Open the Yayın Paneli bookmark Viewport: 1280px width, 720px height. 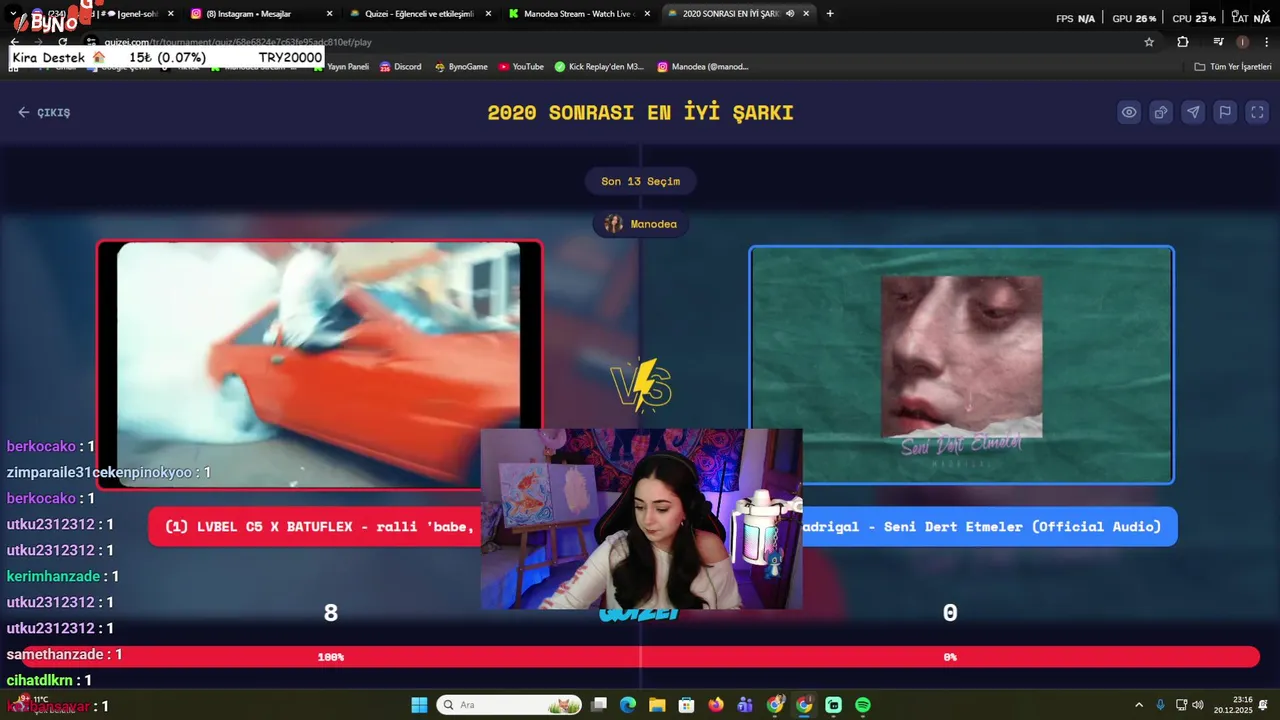pos(340,67)
